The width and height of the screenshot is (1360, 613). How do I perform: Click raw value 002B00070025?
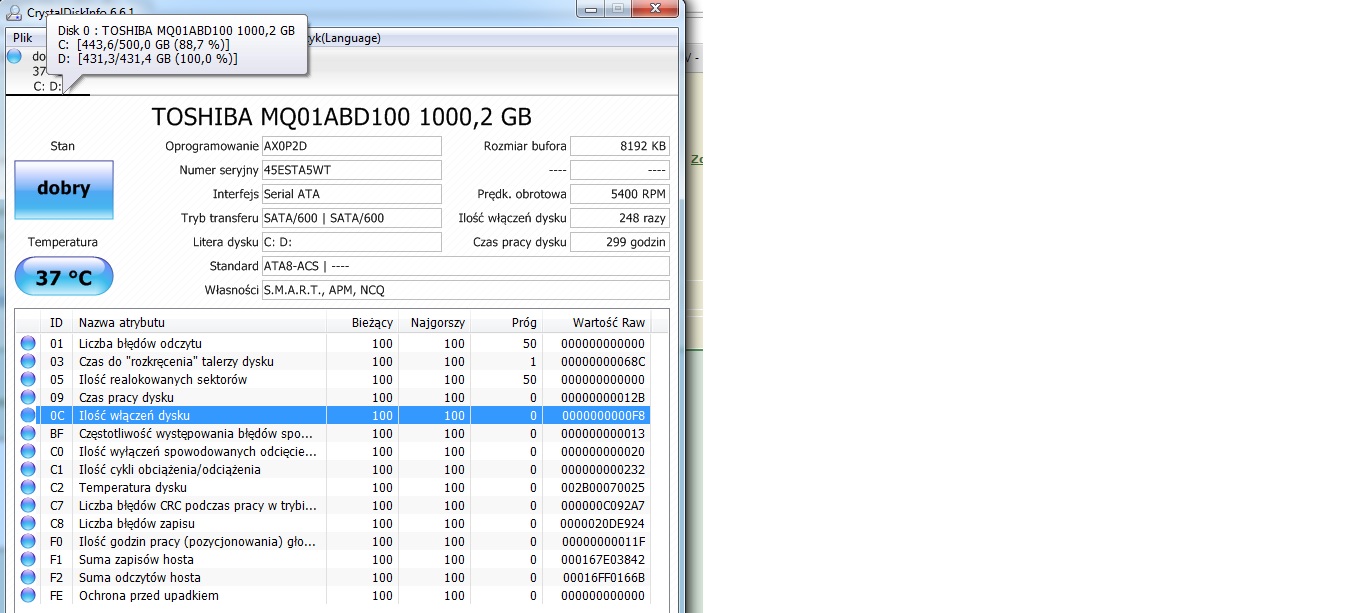point(602,487)
